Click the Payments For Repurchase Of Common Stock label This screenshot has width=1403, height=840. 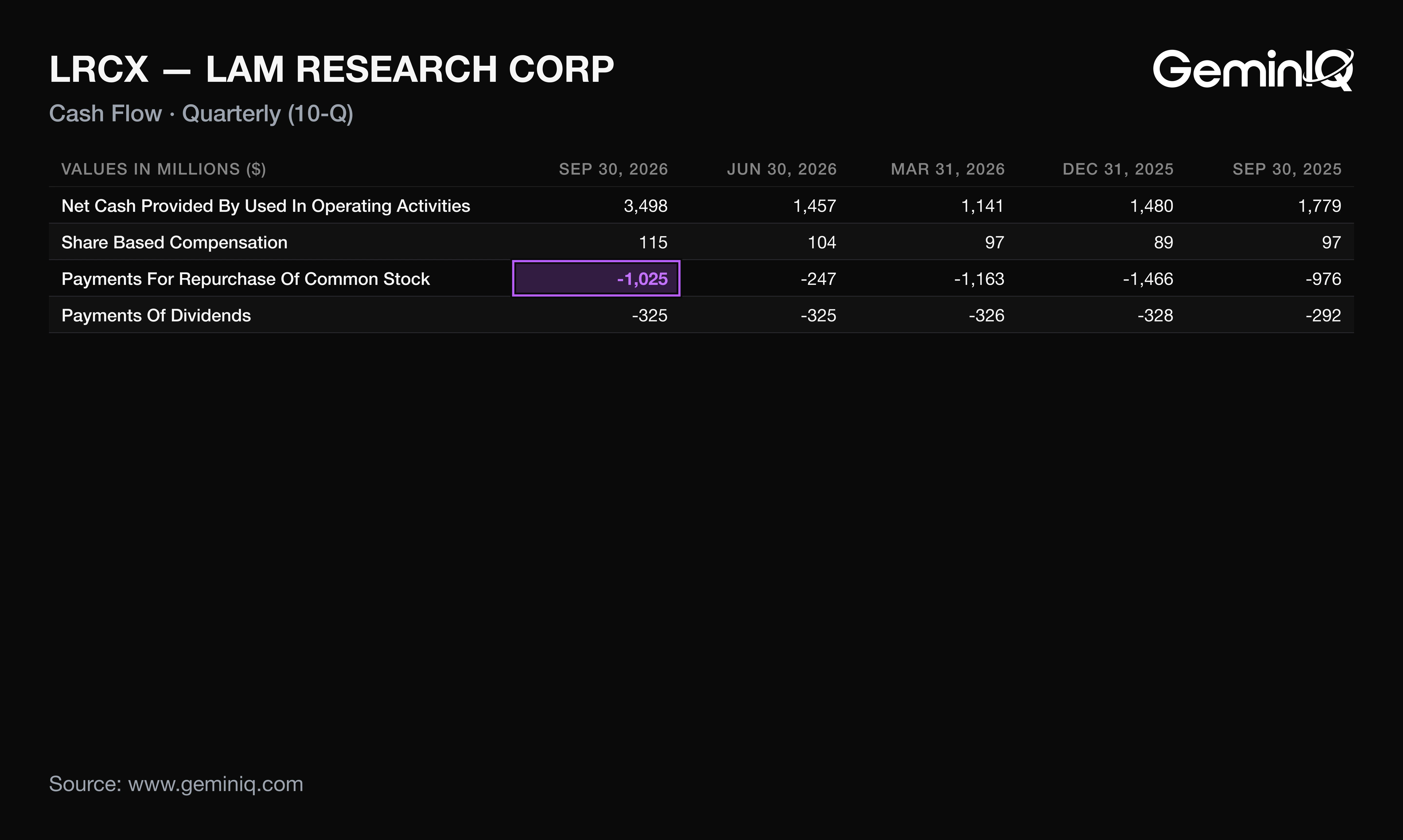[246, 279]
